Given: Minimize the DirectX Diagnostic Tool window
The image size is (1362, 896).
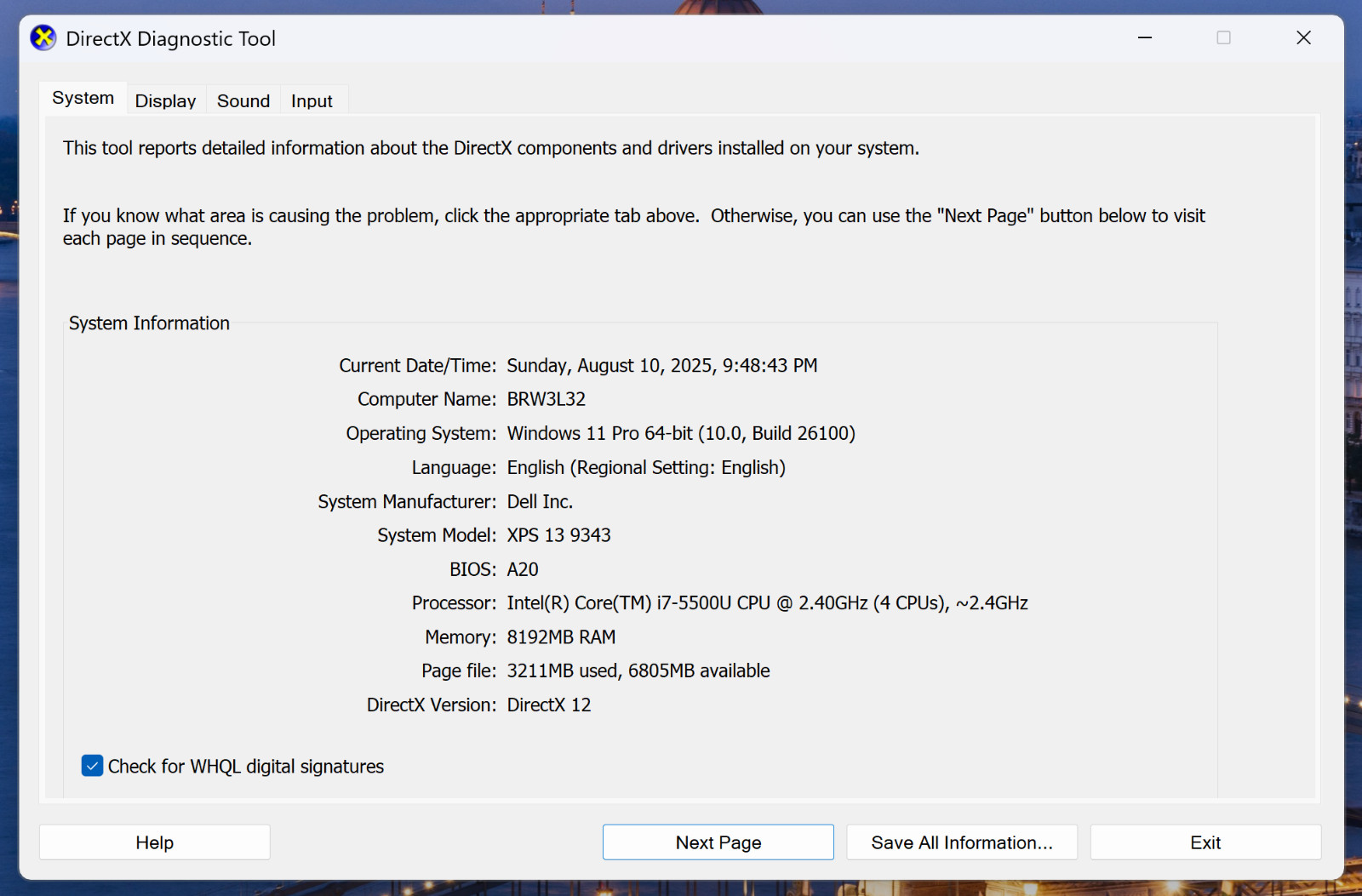Looking at the screenshot, I should (x=1145, y=37).
